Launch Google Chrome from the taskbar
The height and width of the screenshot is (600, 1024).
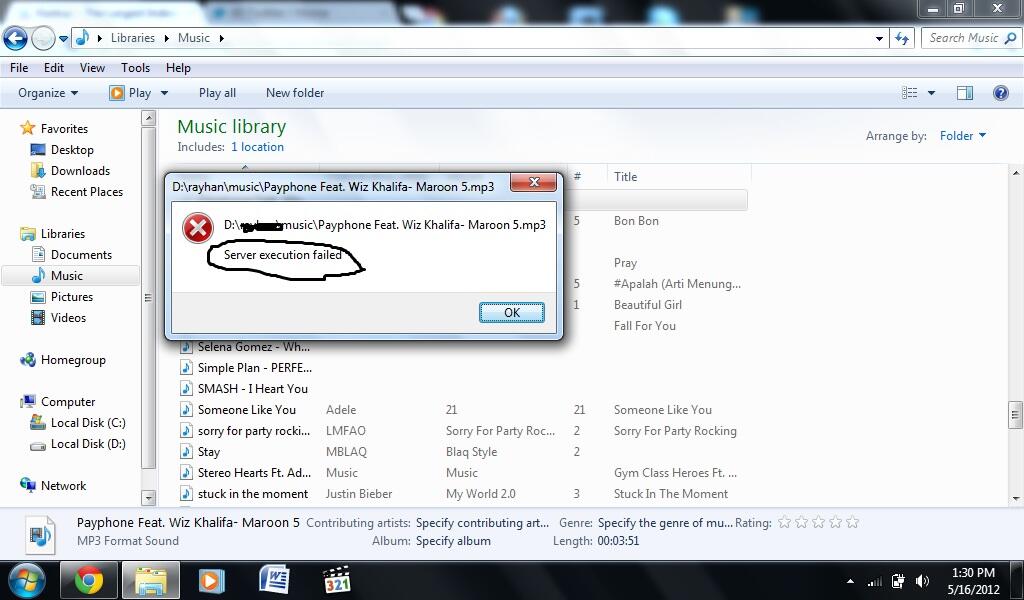(x=89, y=580)
